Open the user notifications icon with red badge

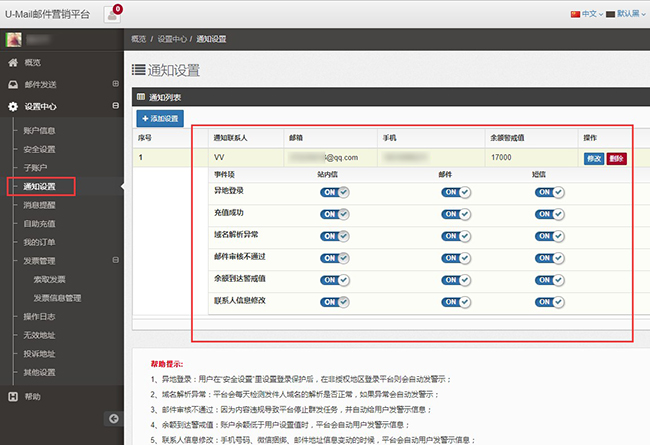click(x=112, y=15)
